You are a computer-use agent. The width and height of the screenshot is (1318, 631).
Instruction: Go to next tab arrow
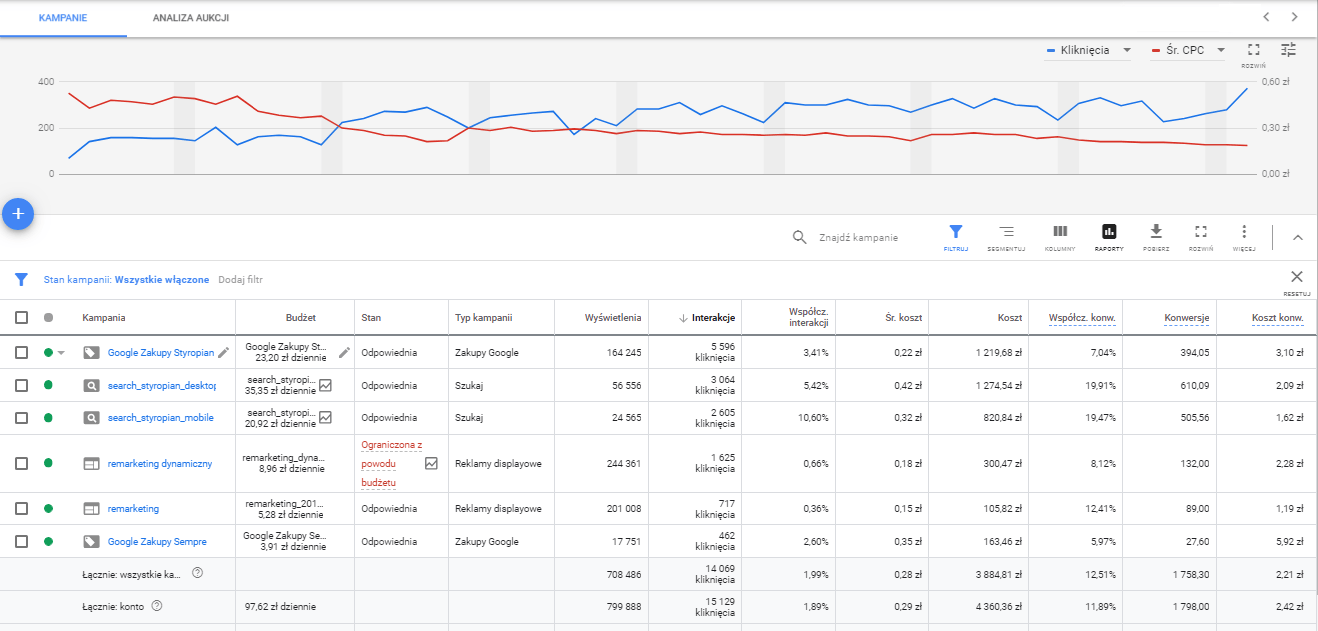[1295, 17]
